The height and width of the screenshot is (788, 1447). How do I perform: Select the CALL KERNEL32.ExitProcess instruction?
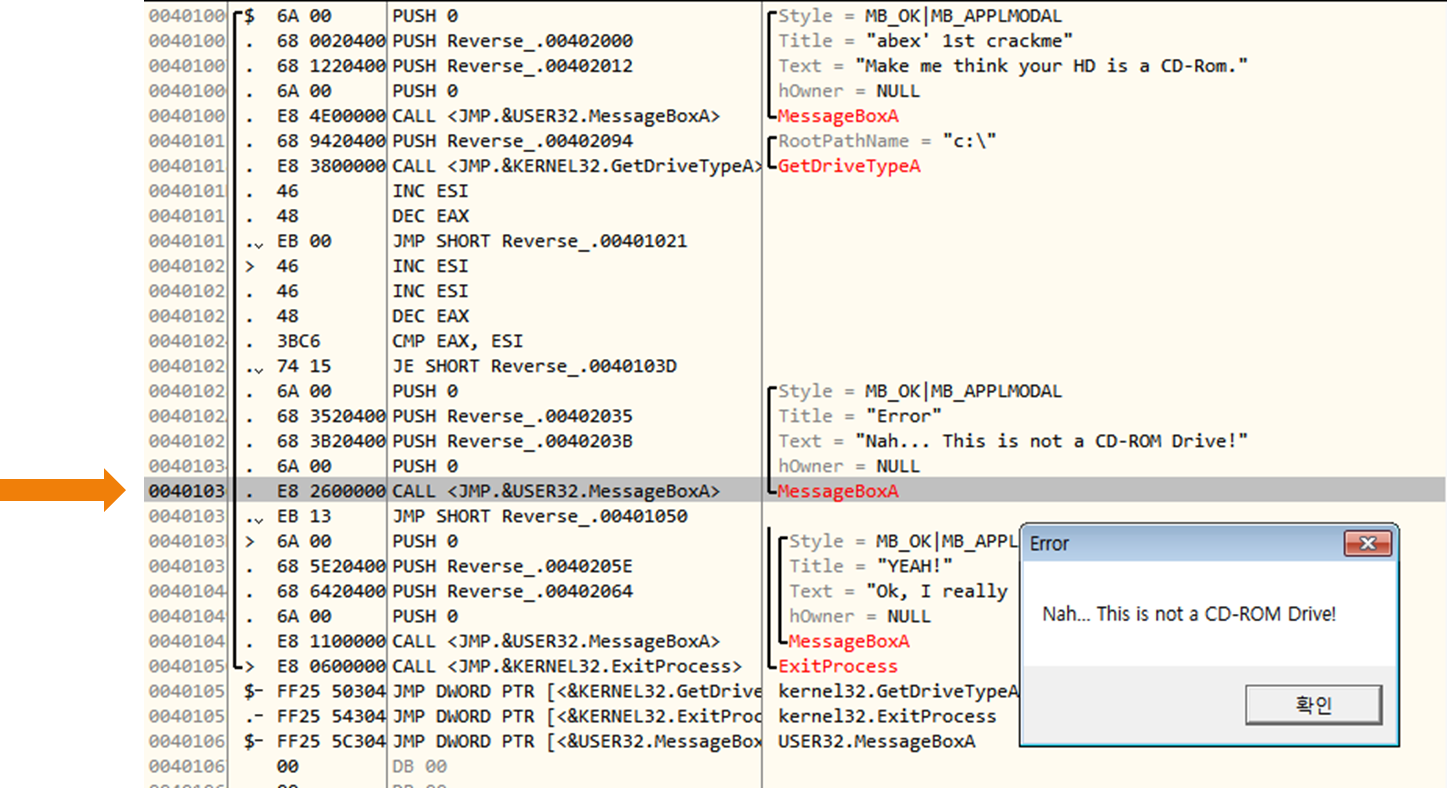(x=566, y=666)
